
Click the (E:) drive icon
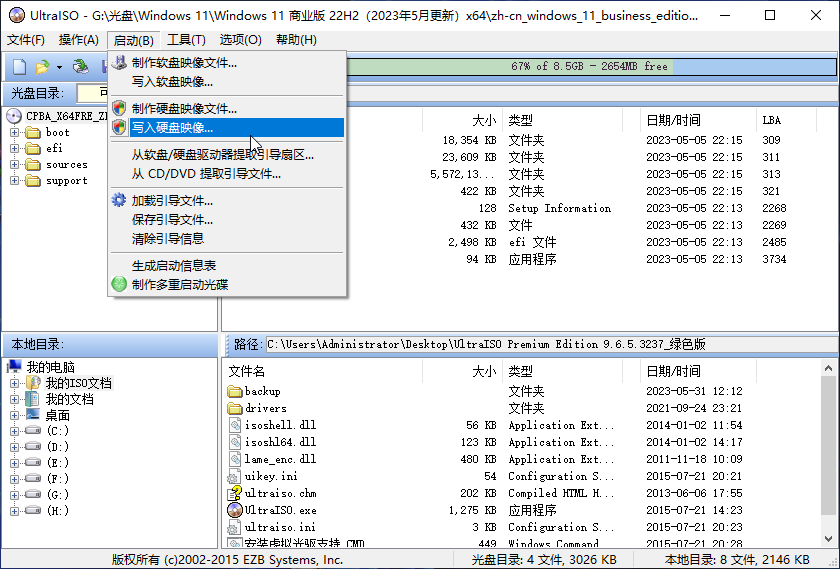tap(33, 462)
